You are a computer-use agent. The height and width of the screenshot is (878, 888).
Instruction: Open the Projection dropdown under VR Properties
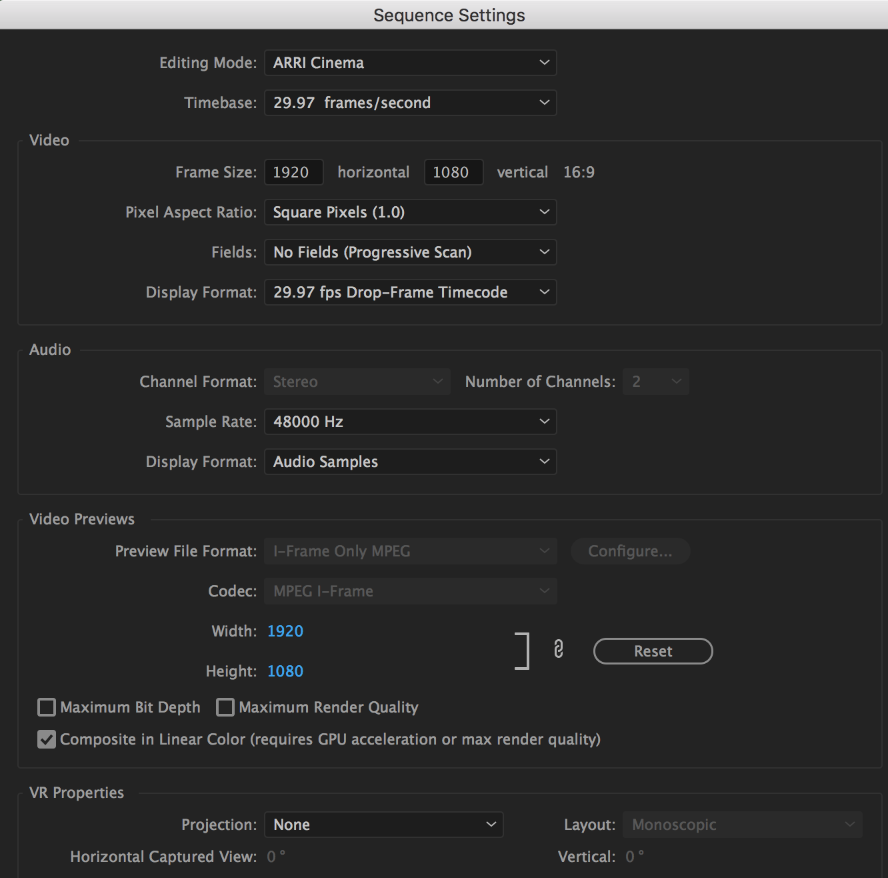pos(383,824)
